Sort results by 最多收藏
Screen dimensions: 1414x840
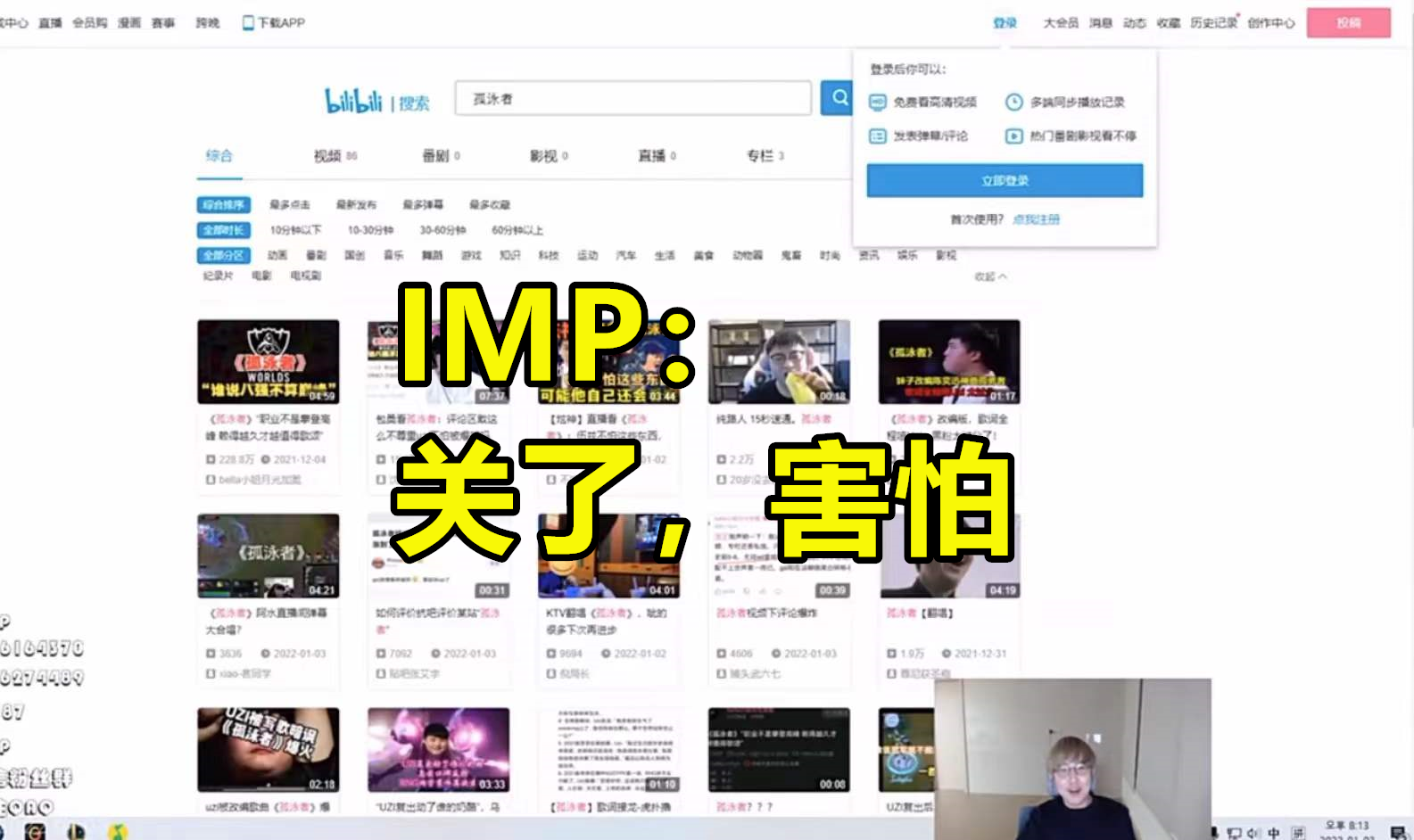(490, 205)
